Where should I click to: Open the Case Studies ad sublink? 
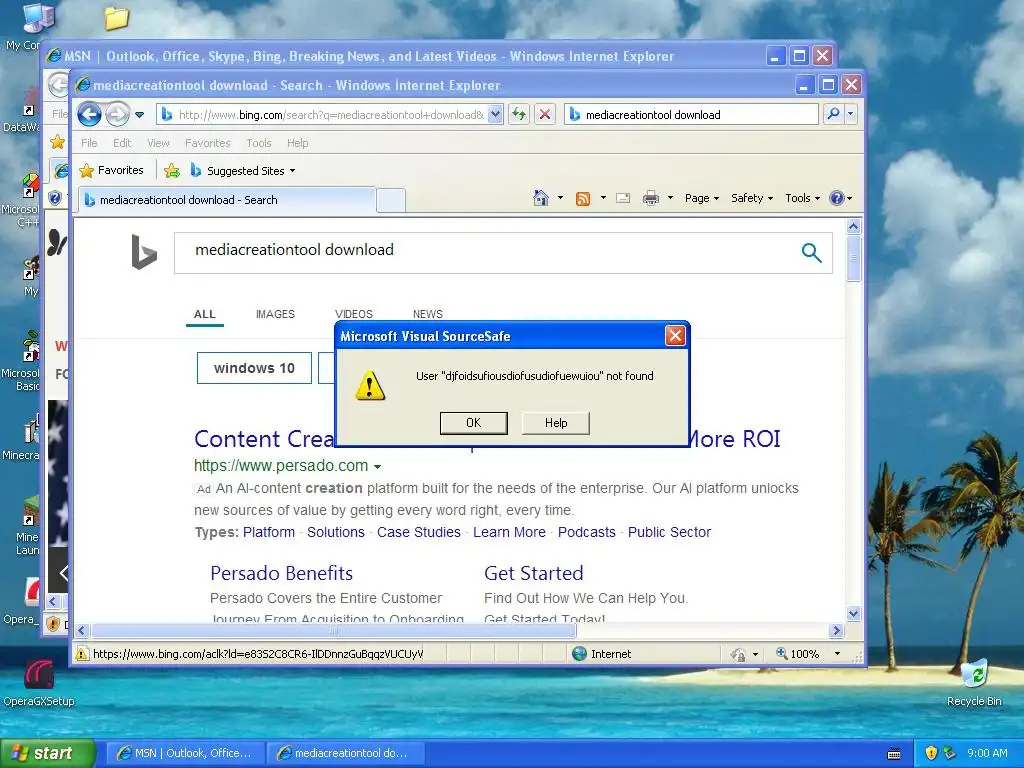[419, 532]
